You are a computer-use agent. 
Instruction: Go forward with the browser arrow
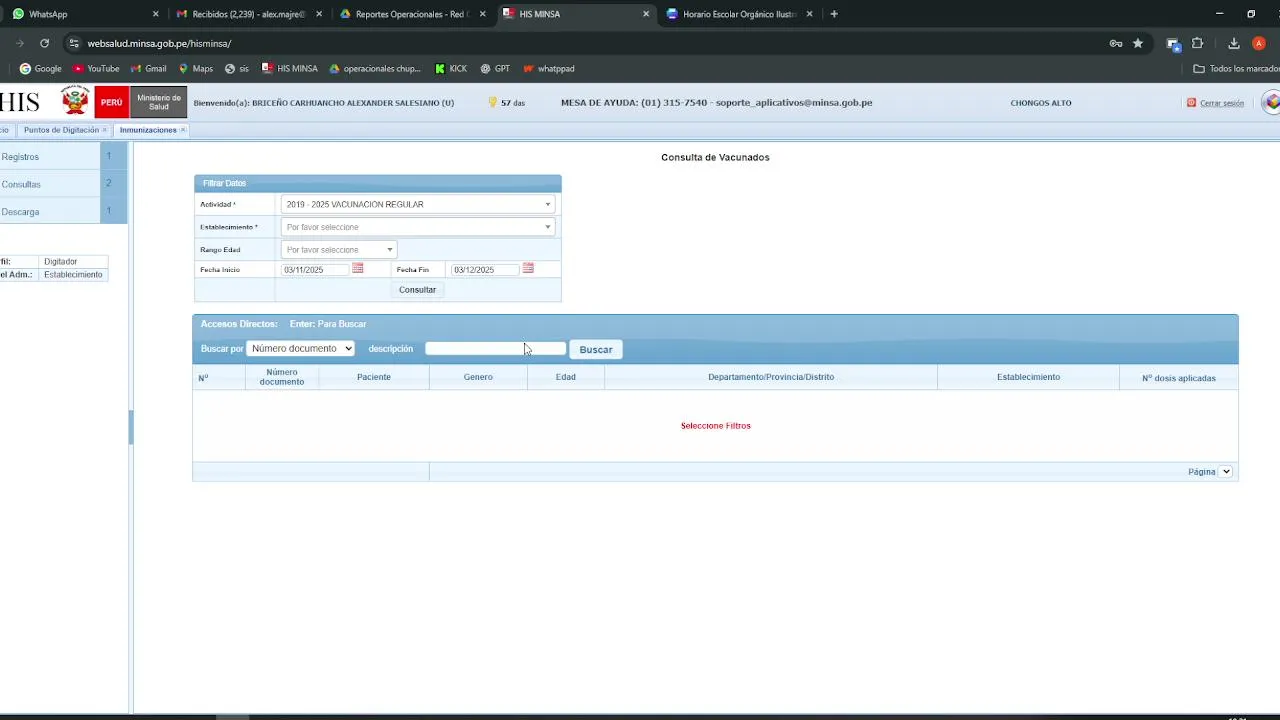[x=19, y=43]
